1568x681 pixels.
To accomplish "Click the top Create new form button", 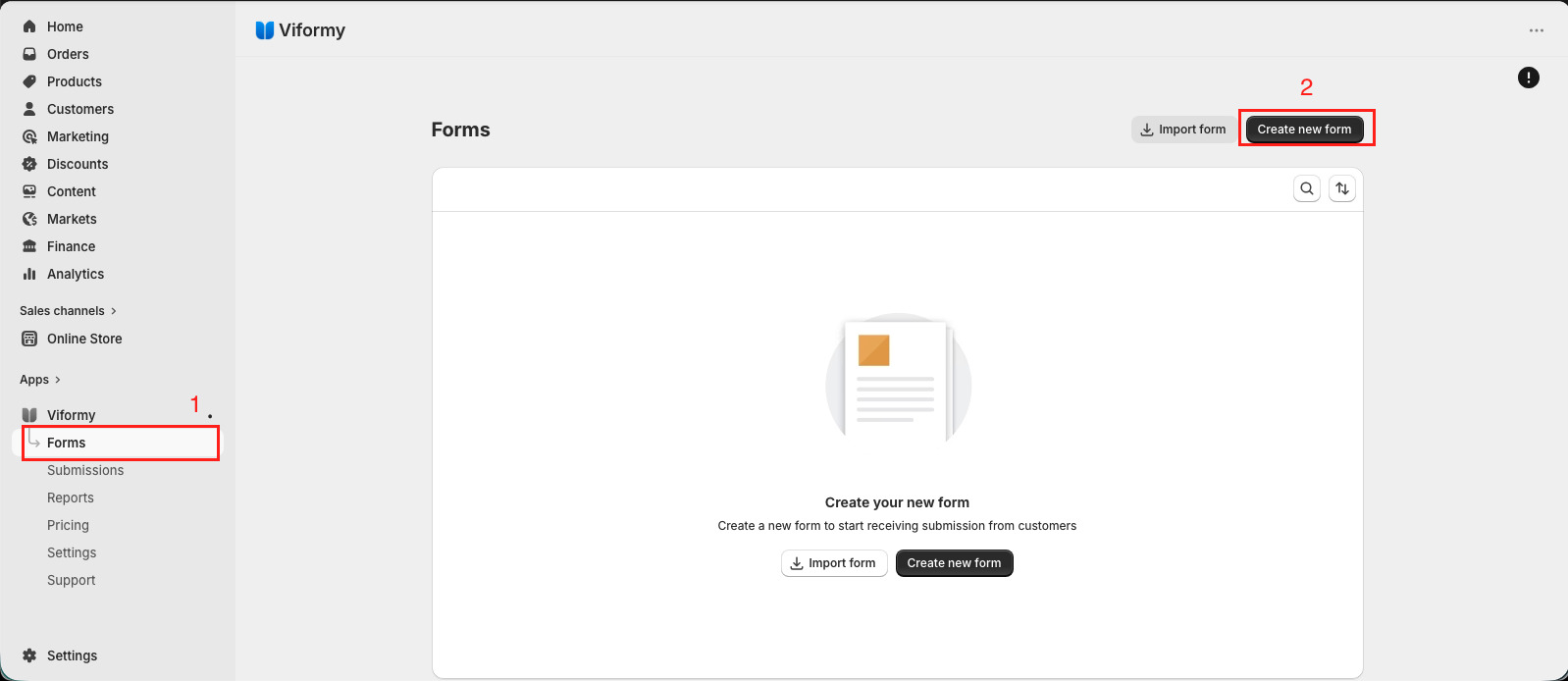I will 1304,130.
